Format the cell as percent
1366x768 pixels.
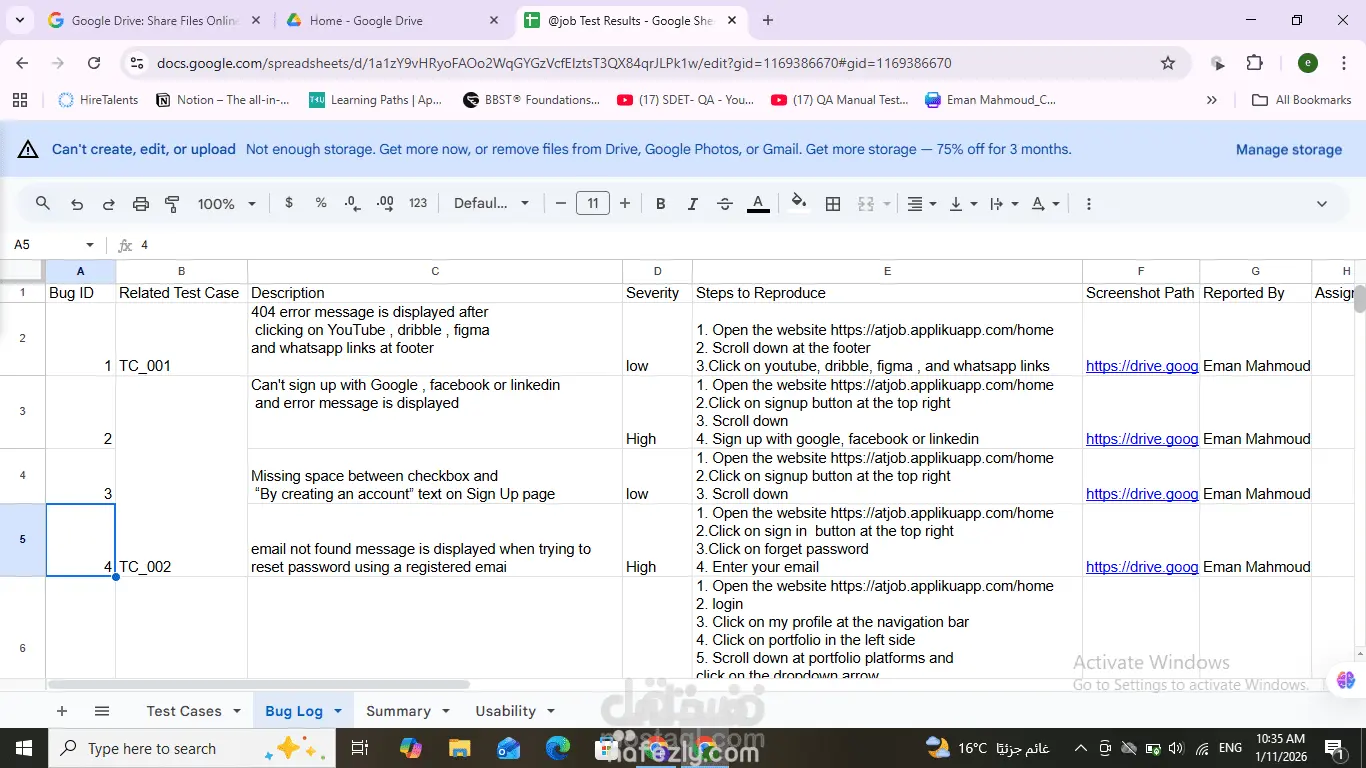(321, 203)
